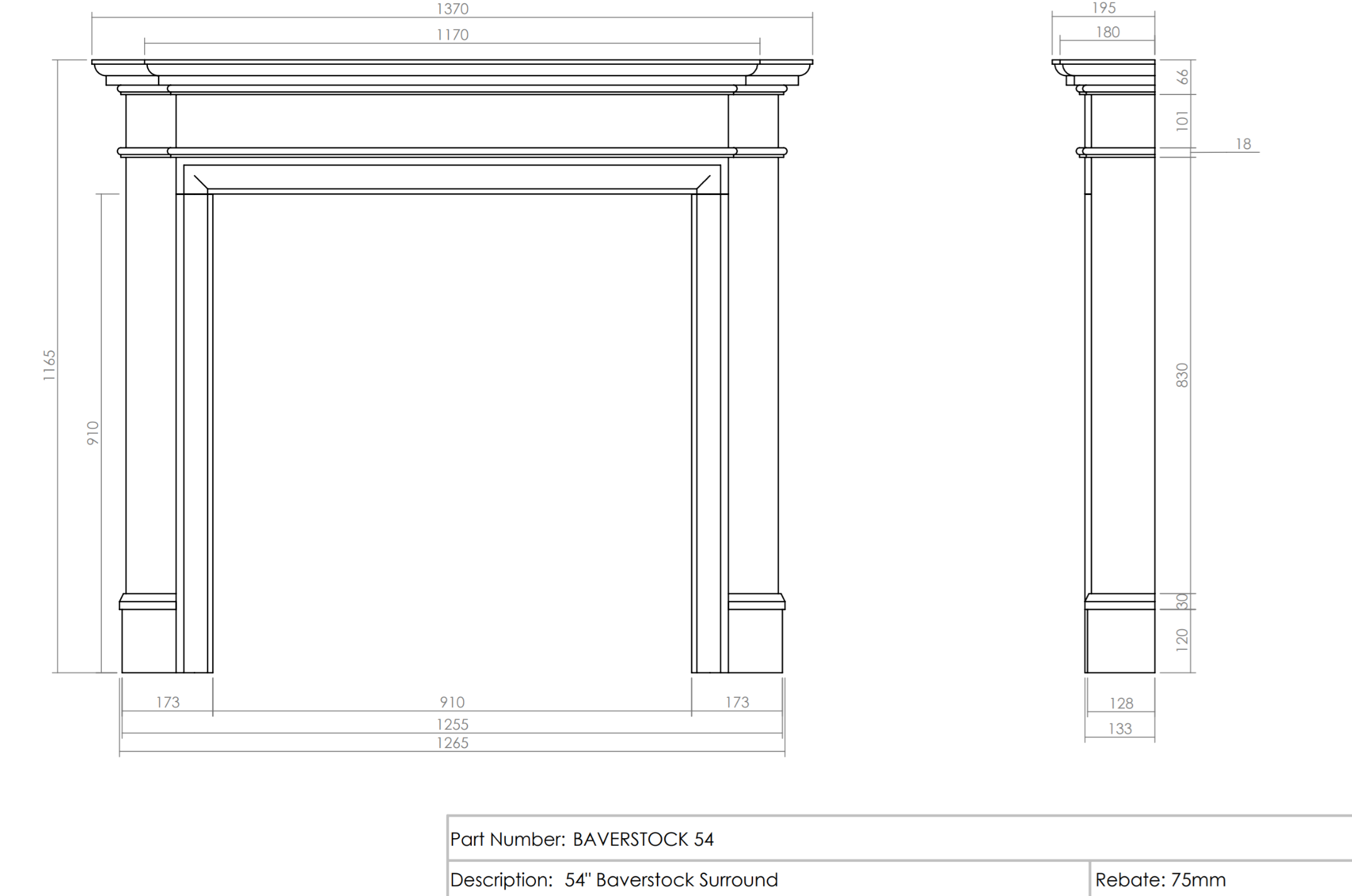The image size is (1352, 896).
Task: Select the left 173 leg width dimension
Action: 168,702
